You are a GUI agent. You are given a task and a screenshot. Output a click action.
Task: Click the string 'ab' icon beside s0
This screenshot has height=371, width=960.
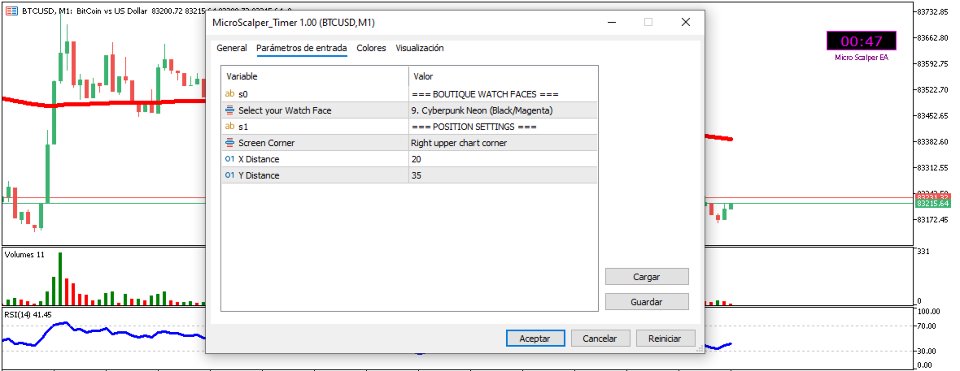[230, 94]
